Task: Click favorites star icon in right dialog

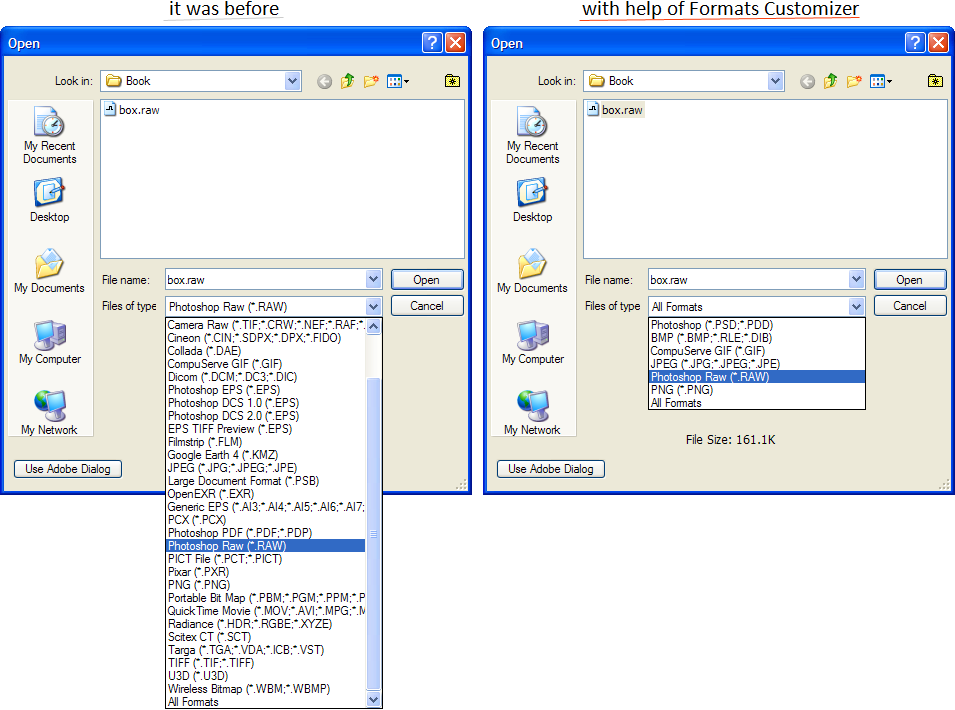Action: pos(935,81)
